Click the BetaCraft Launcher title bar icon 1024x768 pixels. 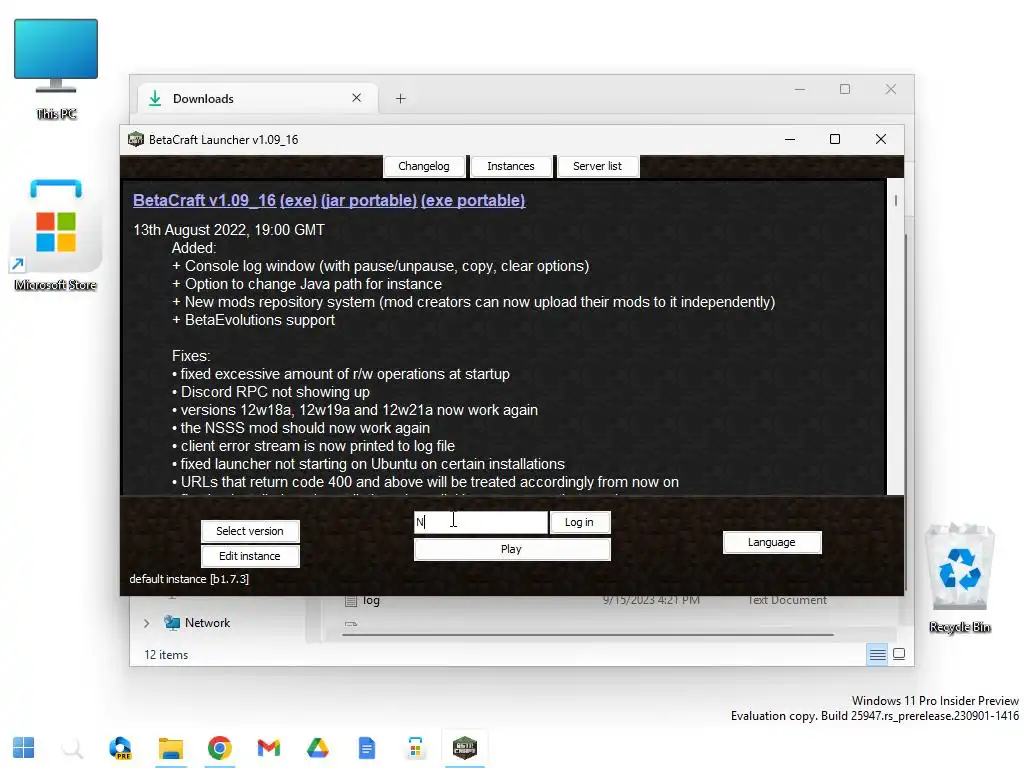pos(135,139)
